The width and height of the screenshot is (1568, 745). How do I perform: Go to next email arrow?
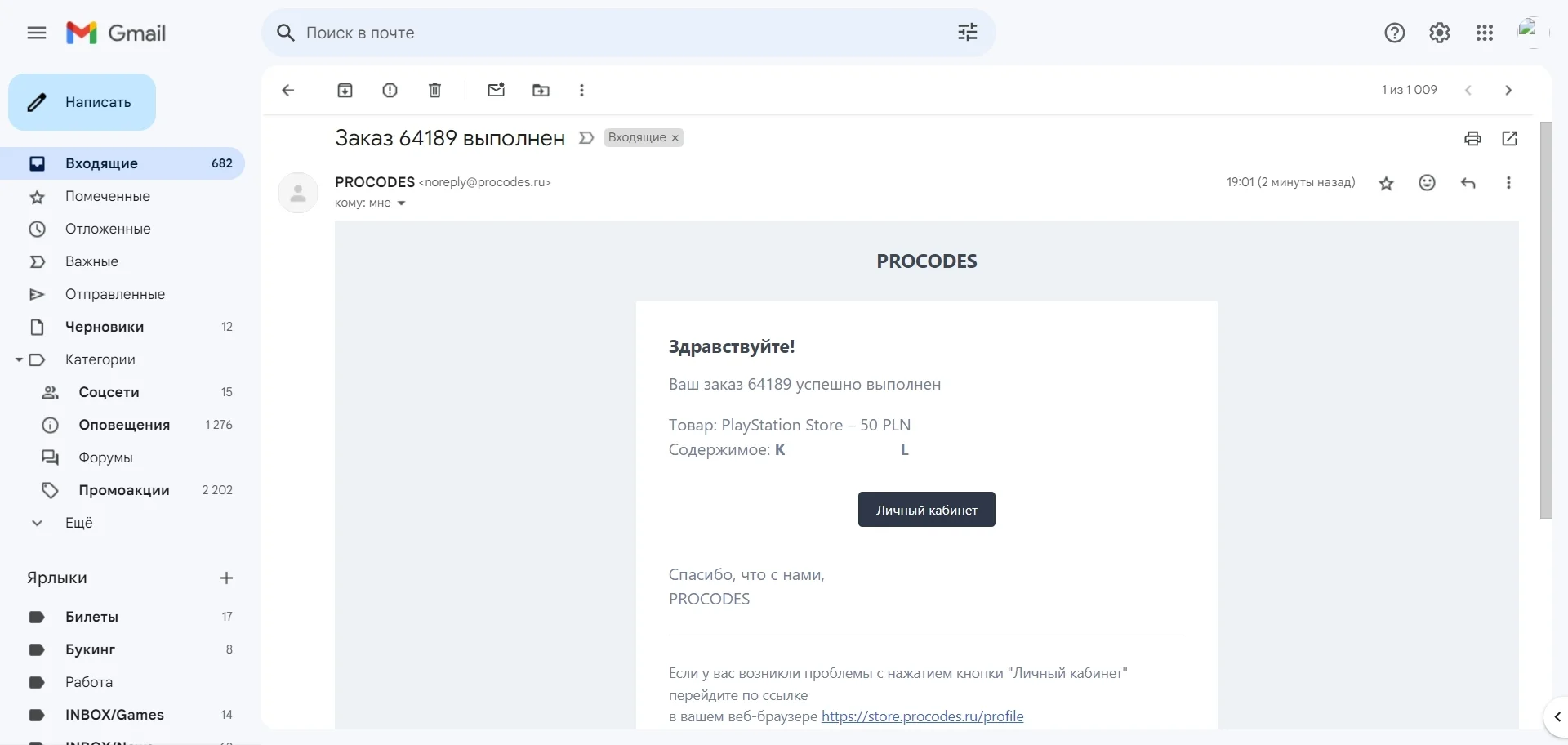[1508, 91]
